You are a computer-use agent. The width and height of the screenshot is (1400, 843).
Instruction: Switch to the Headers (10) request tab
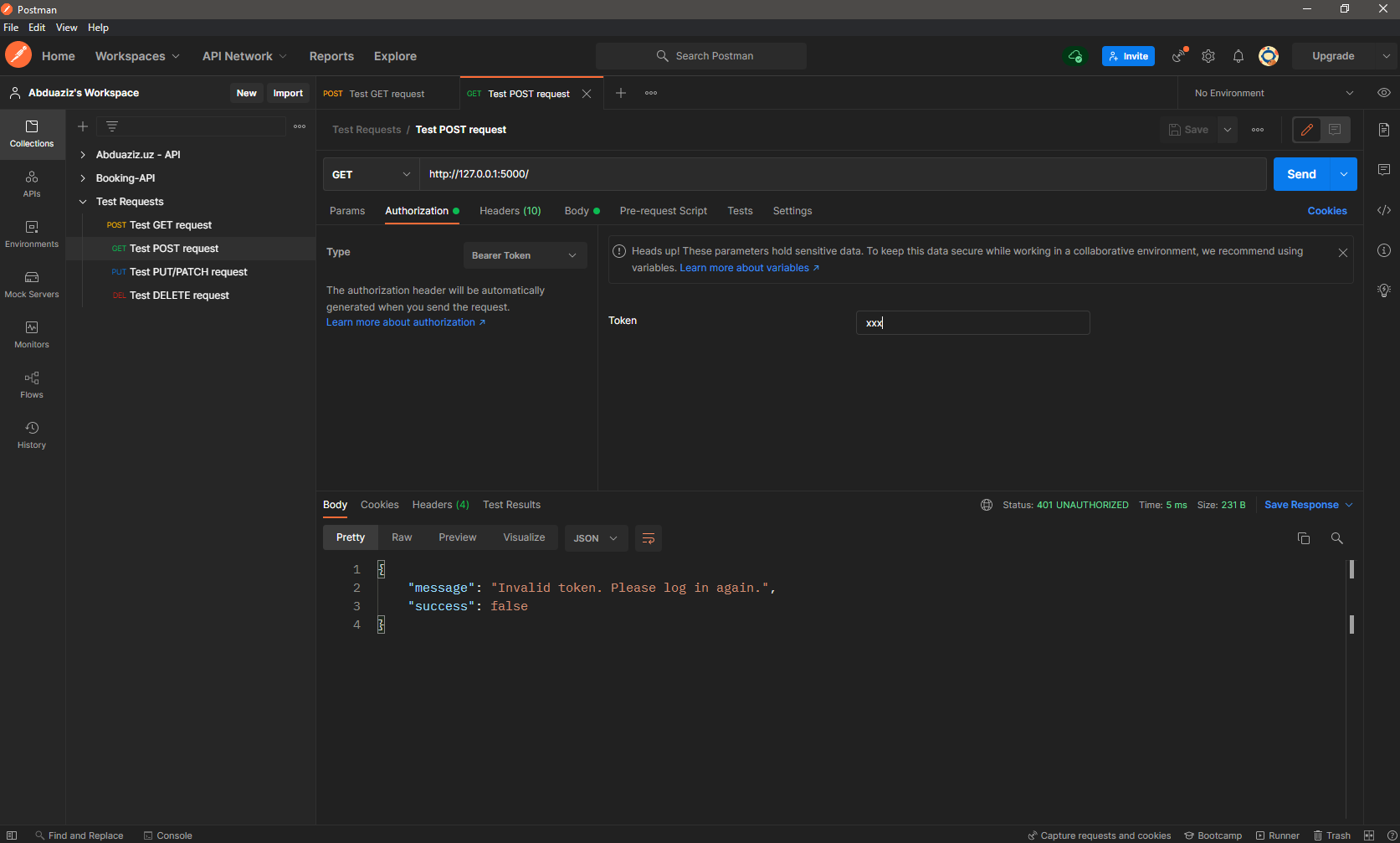(510, 211)
